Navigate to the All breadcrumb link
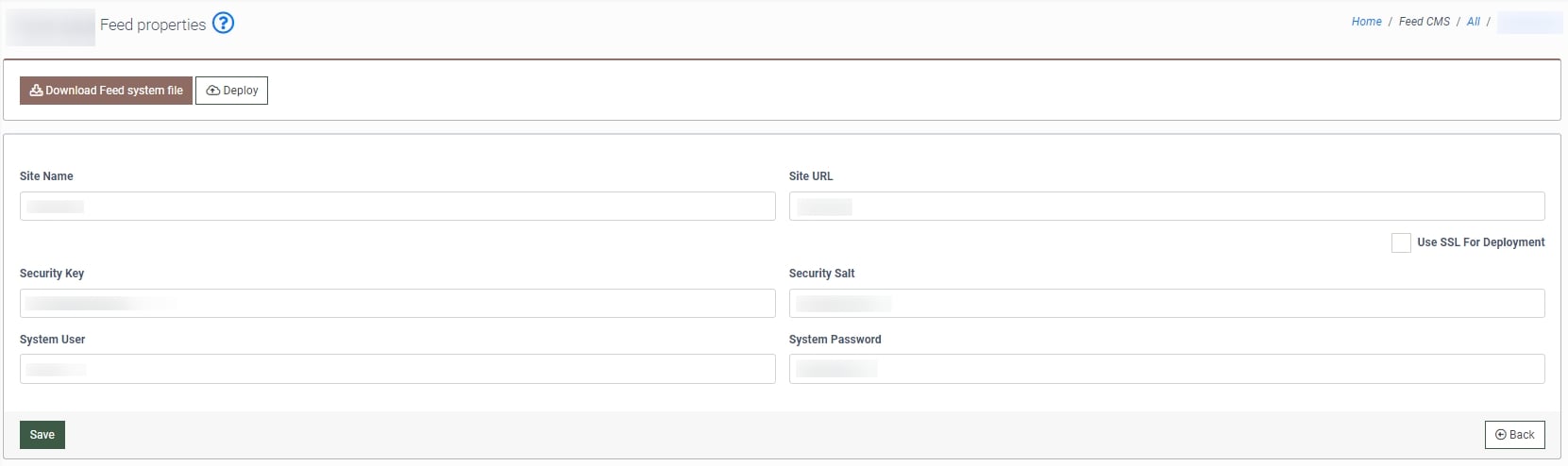The image size is (1568, 466). pos(1473,22)
